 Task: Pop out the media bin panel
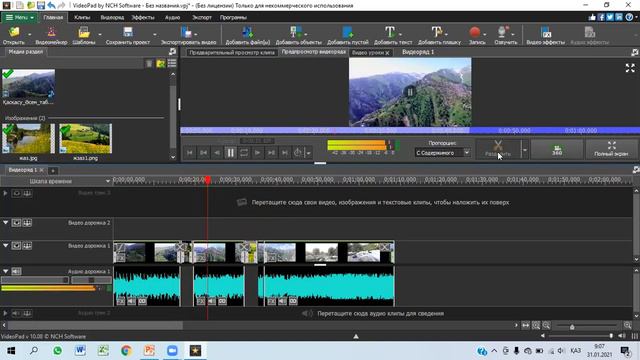(x=172, y=52)
